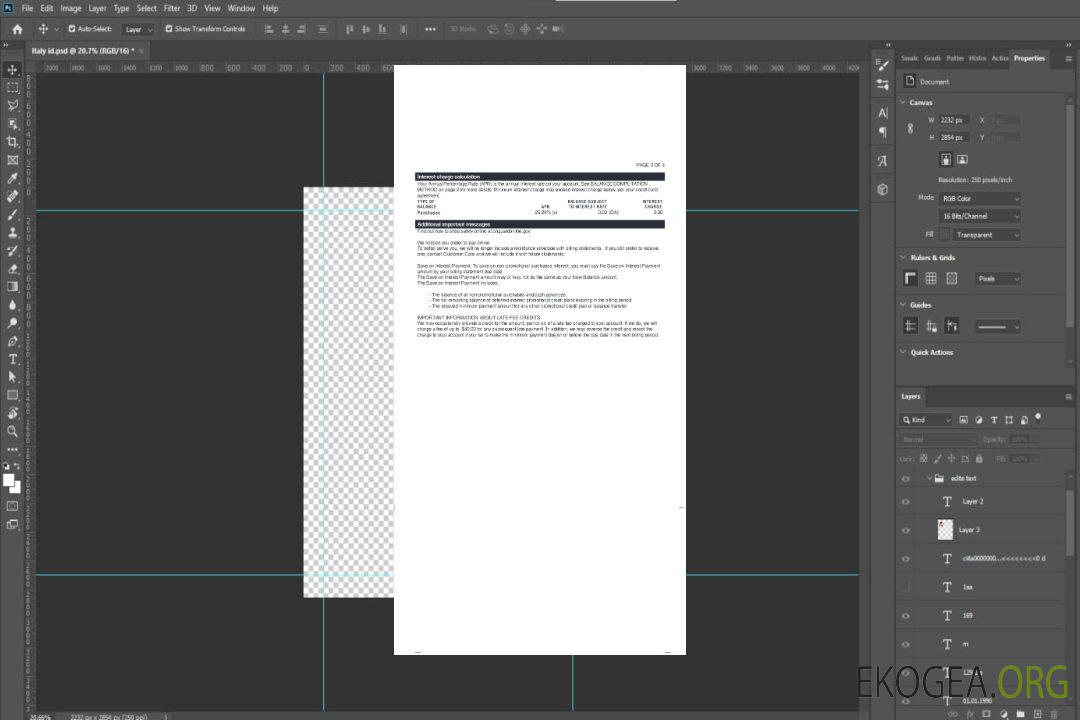Open the ruler units Pixels dropdown
Viewport: 1080px width, 720px height.
click(x=997, y=278)
